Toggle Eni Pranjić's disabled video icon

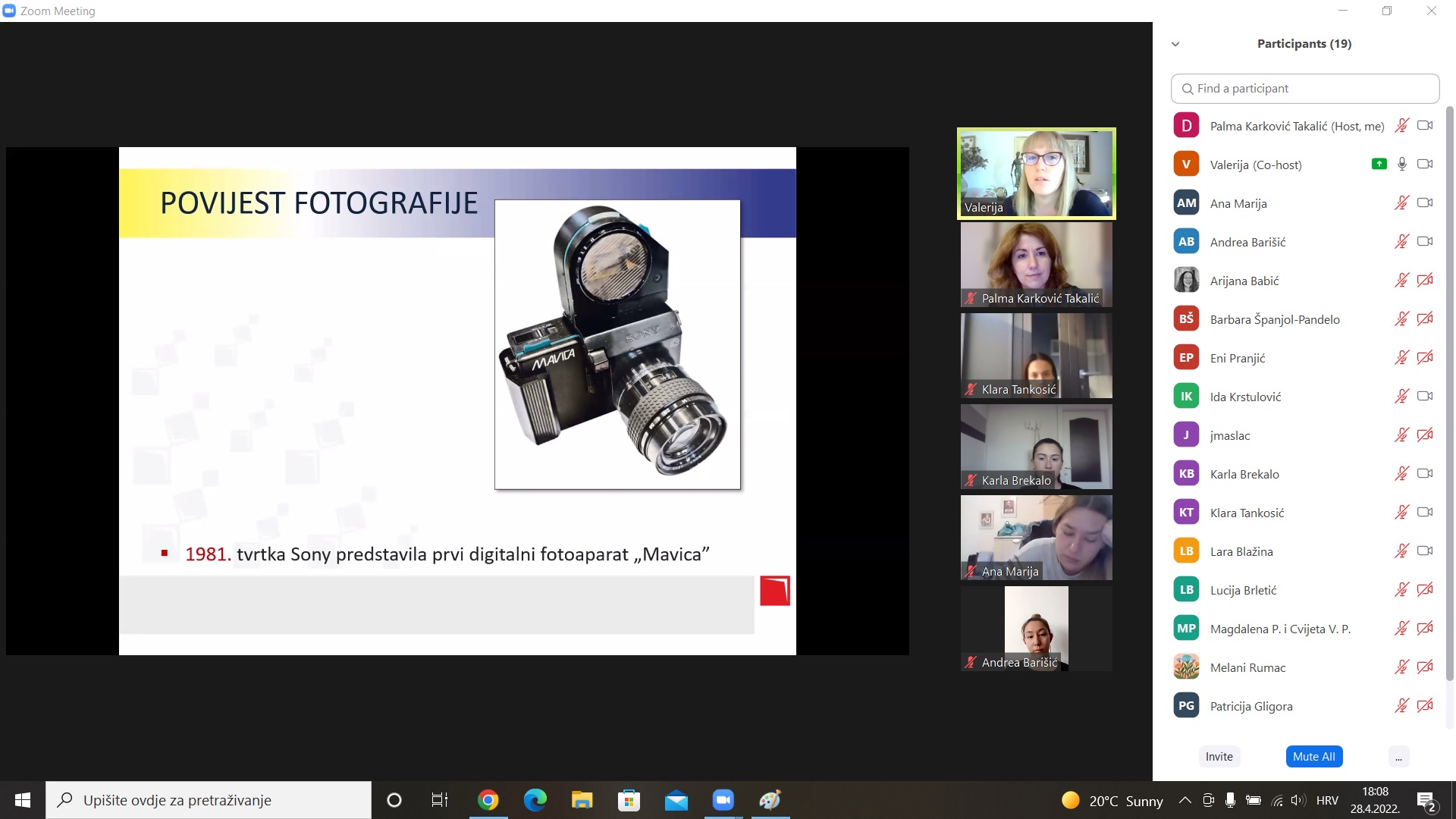(1425, 358)
